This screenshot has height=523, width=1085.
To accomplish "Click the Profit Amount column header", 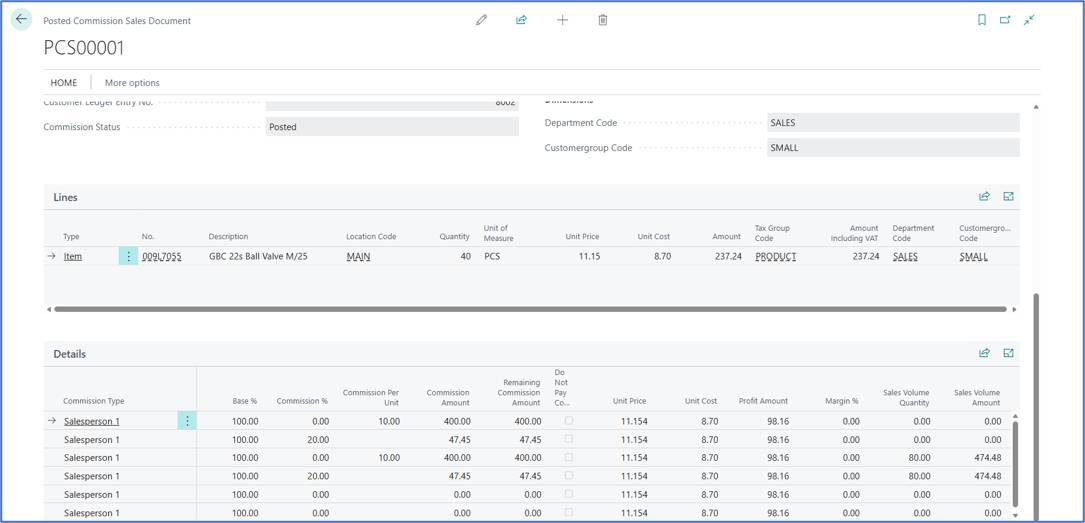I will pyautogui.click(x=763, y=401).
